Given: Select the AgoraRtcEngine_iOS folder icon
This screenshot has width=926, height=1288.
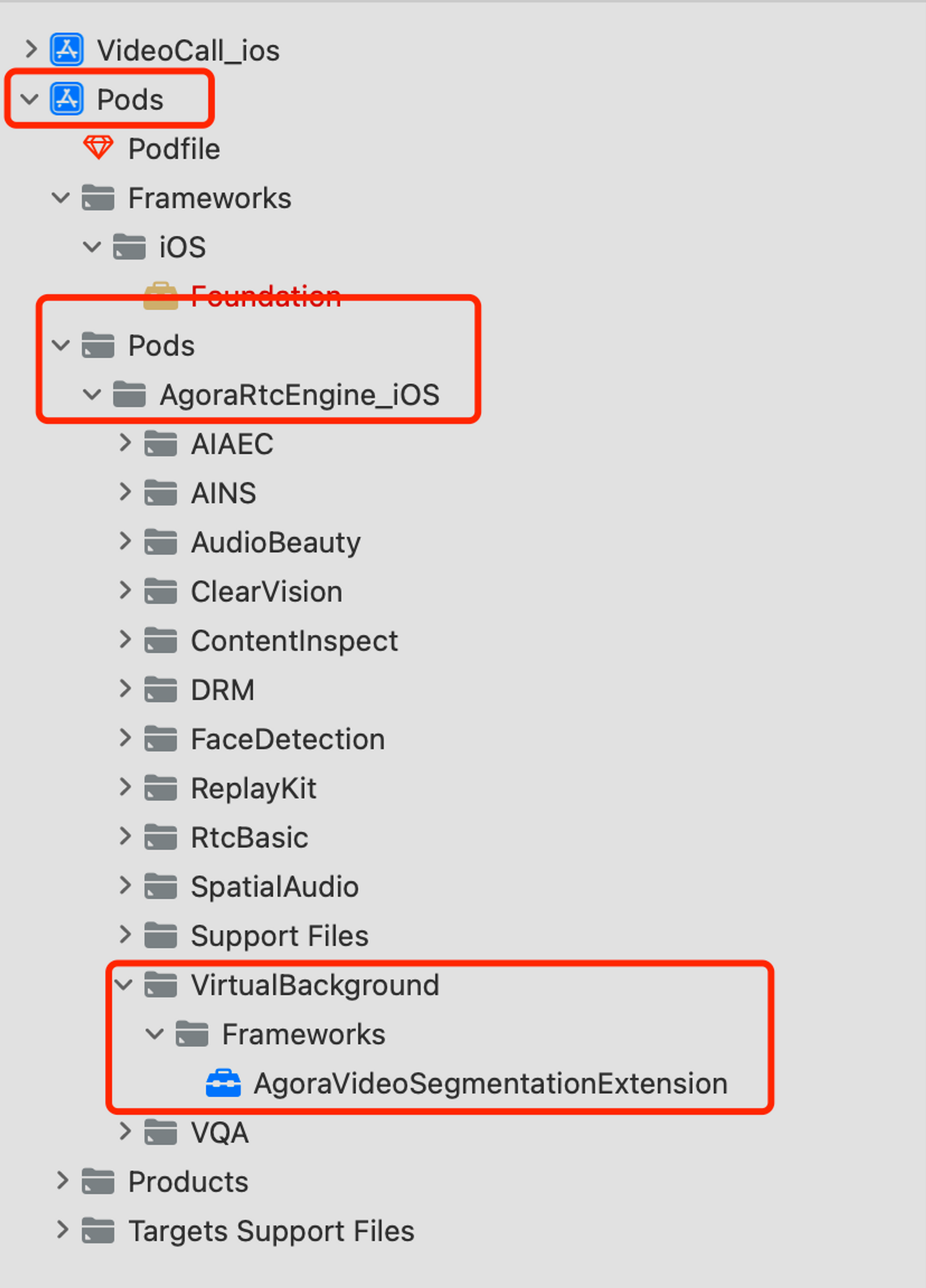Looking at the screenshot, I should pos(130,394).
